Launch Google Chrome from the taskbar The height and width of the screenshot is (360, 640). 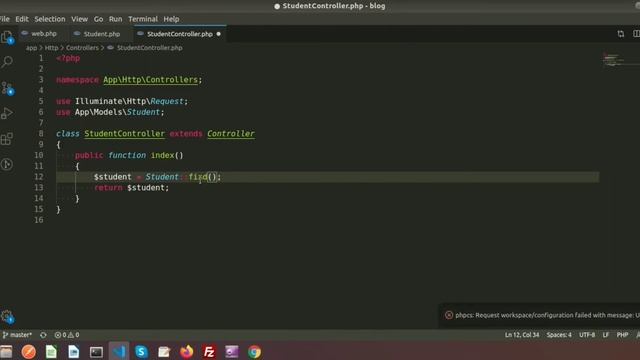[254, 351]
